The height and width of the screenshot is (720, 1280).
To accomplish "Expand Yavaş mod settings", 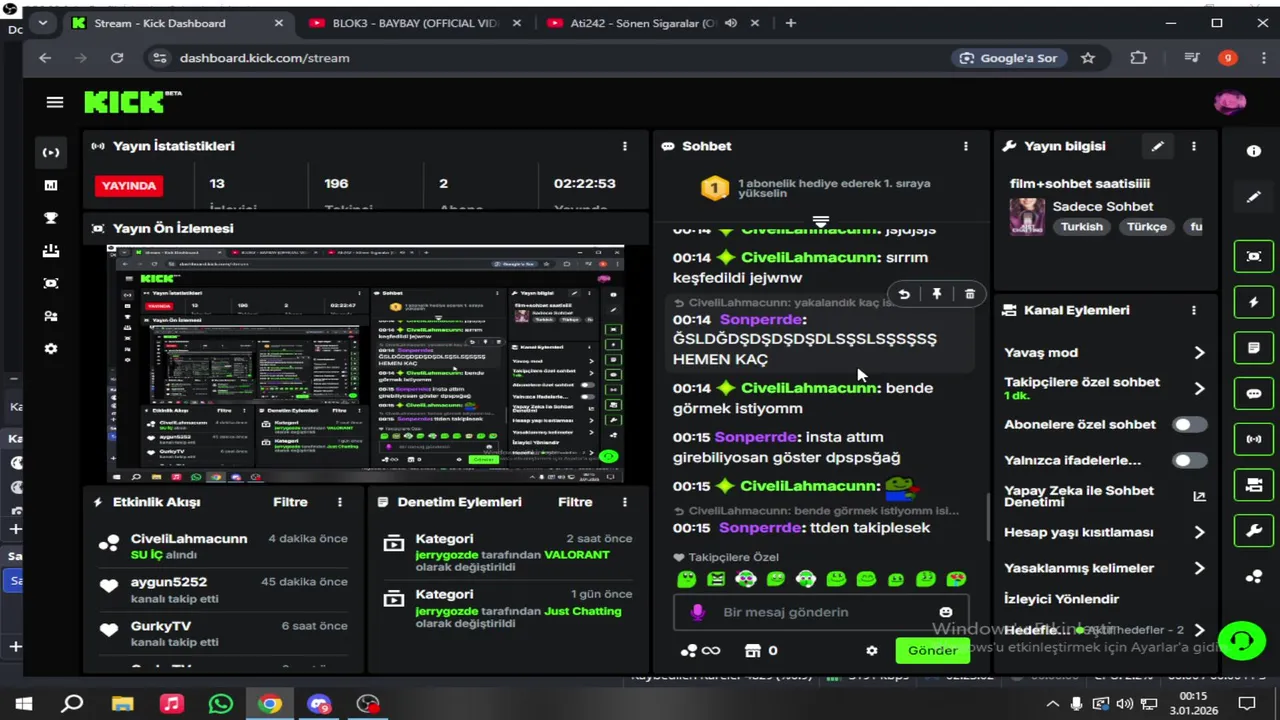I will click(x=1199, y=352).
